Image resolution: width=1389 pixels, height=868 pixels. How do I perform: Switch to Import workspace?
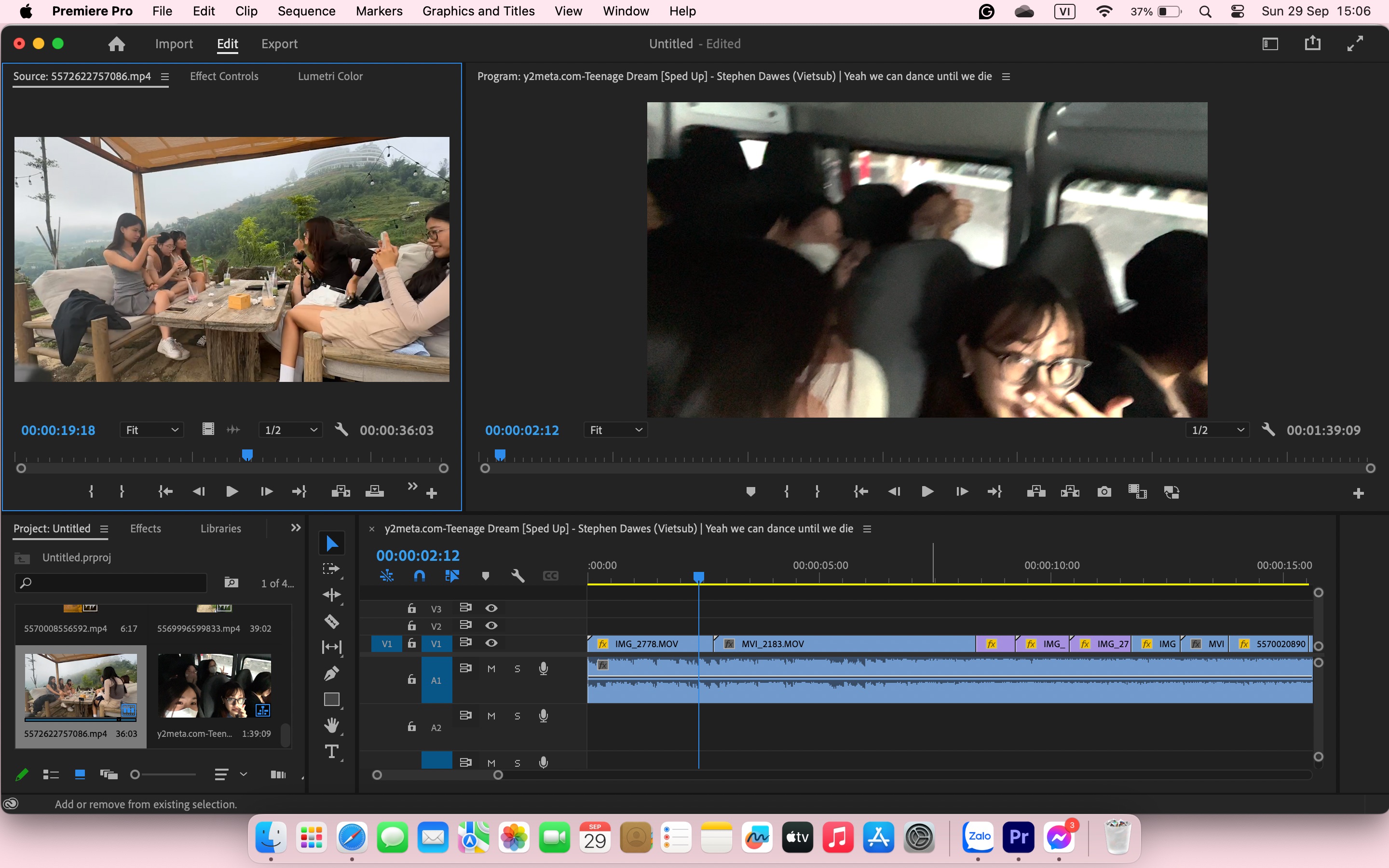pos(174,44)
